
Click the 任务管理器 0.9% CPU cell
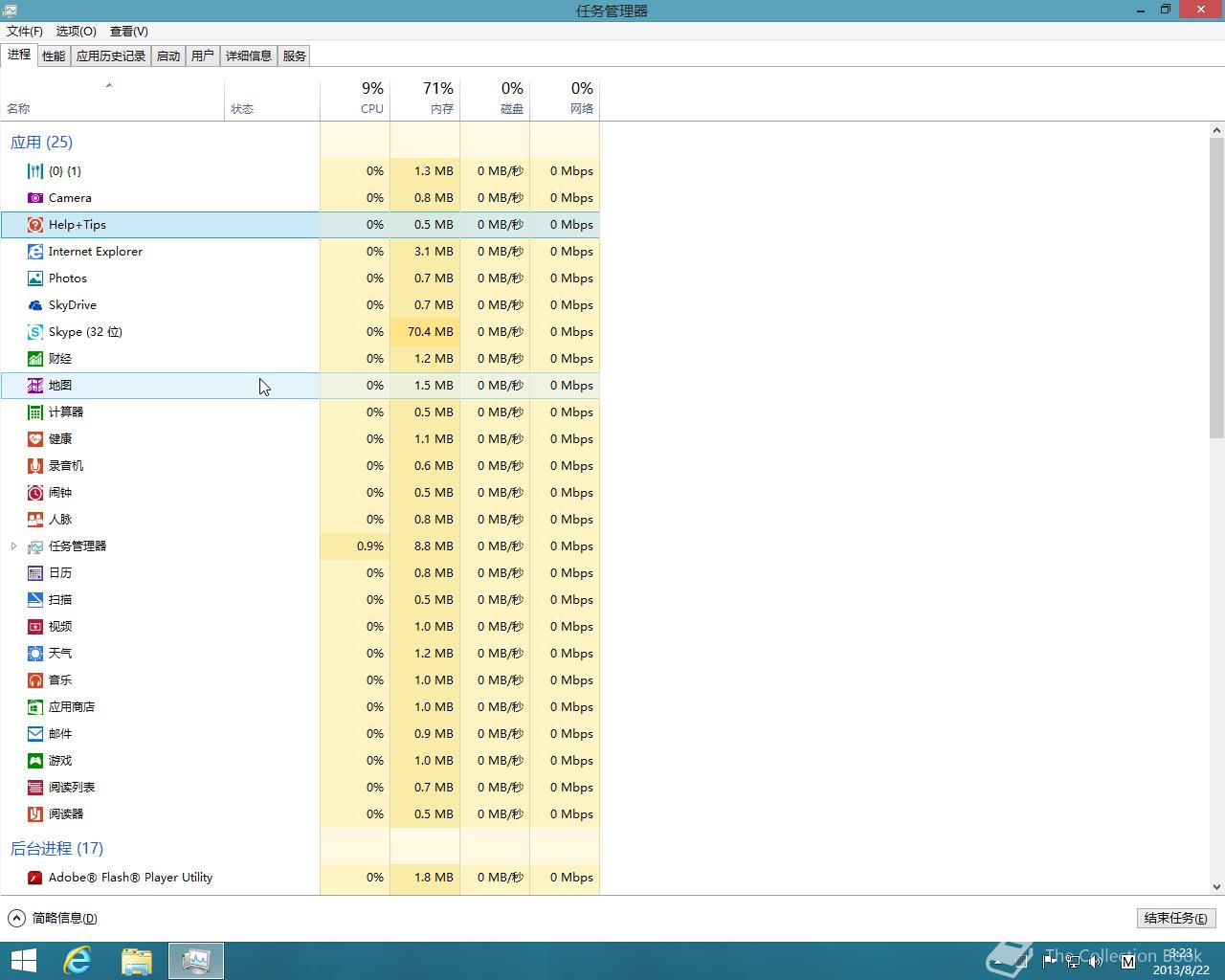[x=355, y=546]
